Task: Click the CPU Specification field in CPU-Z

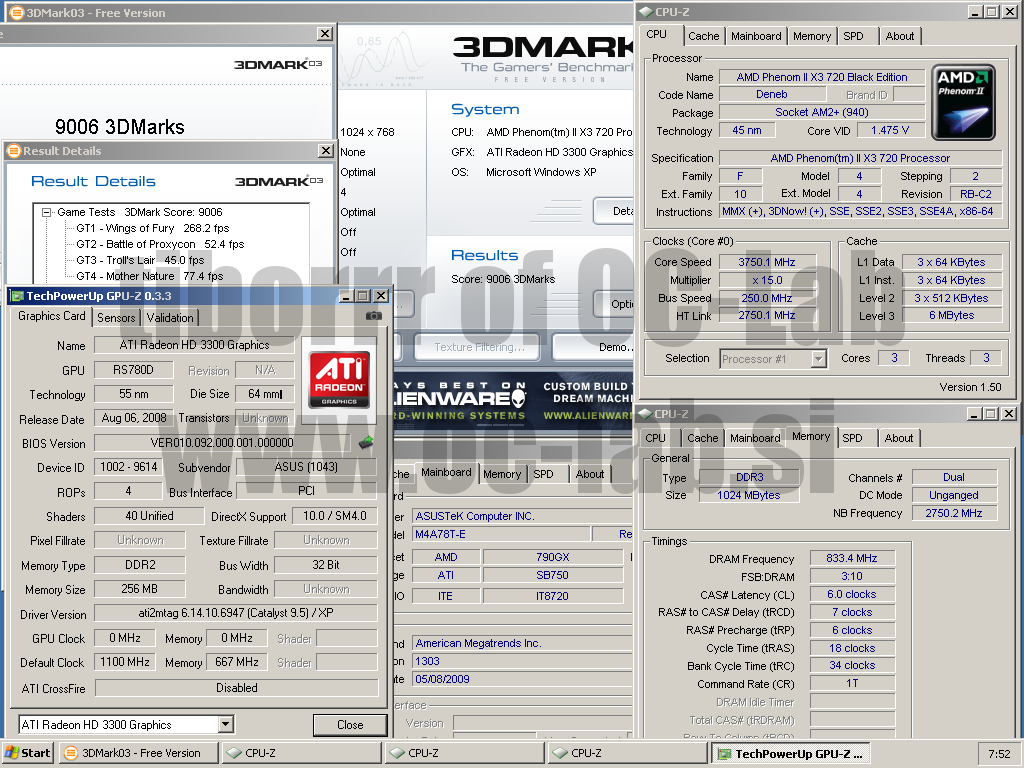Action: point(860,158)
